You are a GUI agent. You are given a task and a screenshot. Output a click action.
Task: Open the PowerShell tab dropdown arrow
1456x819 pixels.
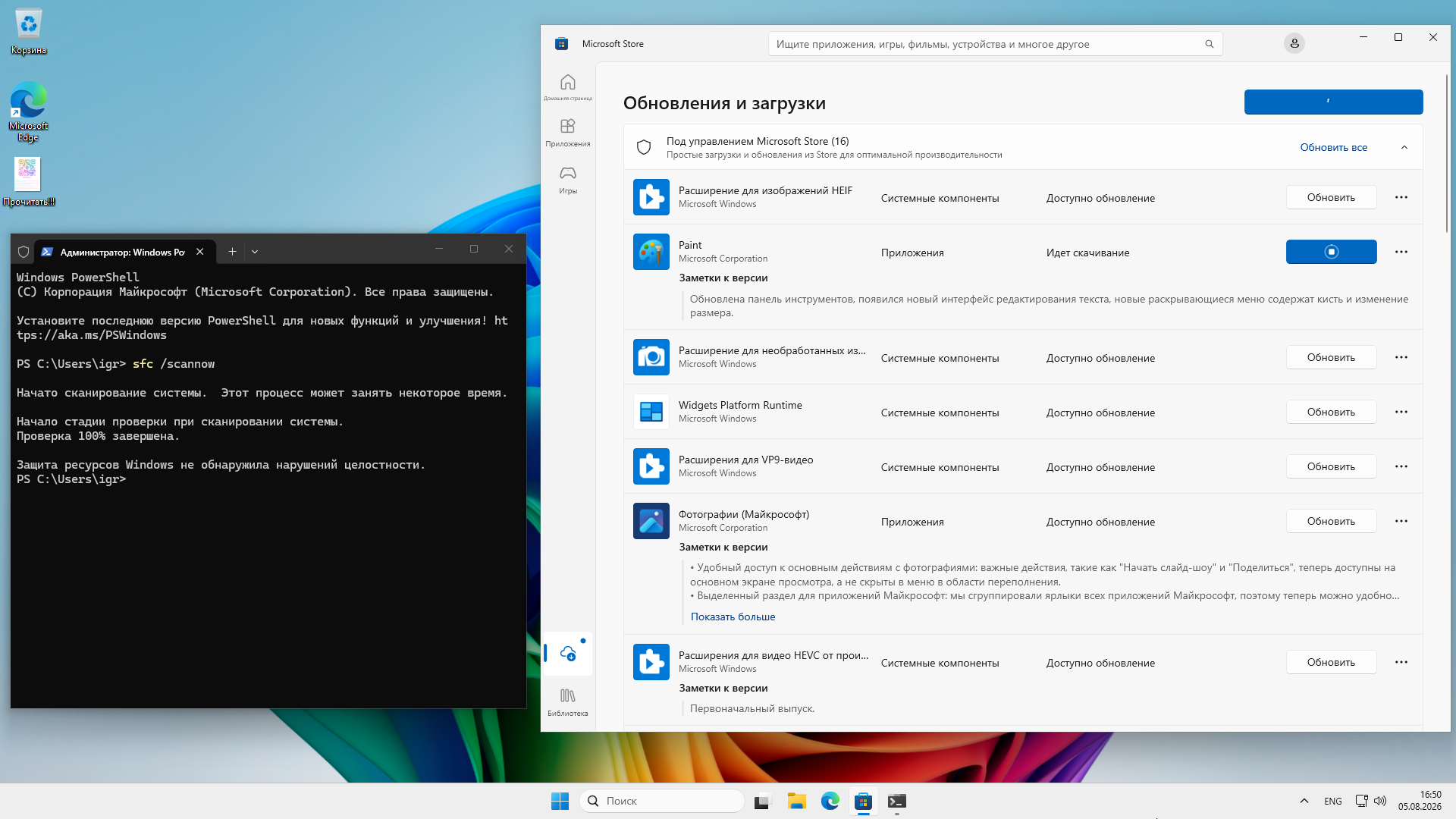point(255,251)
